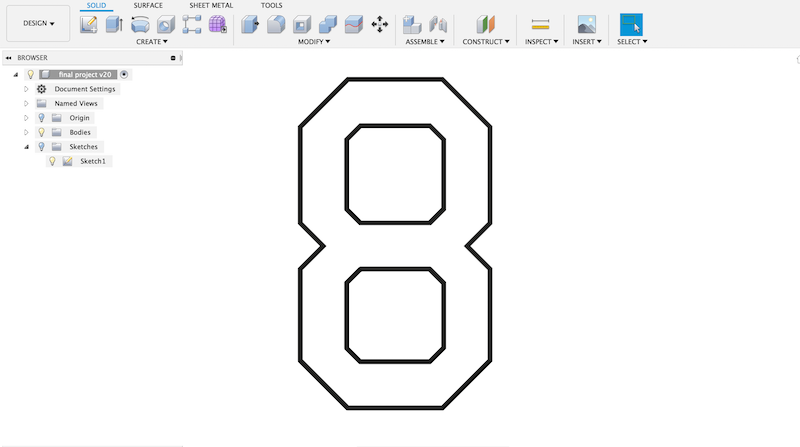Select the Move/Copy arrows icon

[380, 24]
